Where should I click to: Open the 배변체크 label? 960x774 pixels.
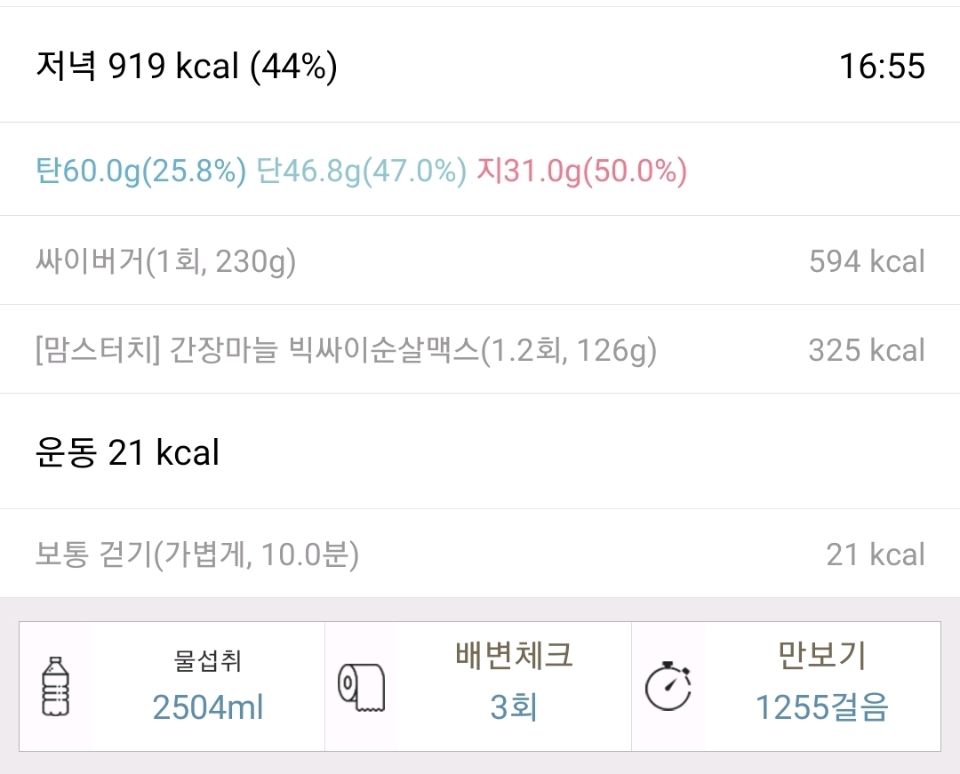point(514,655)
